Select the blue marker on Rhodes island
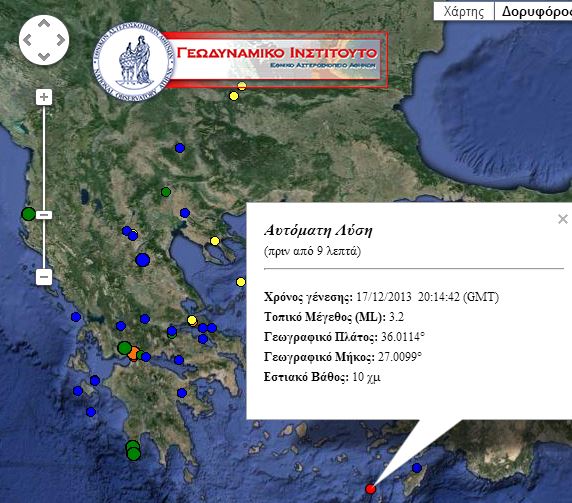Viewport: 572px width, 503px height. [417, 468]
